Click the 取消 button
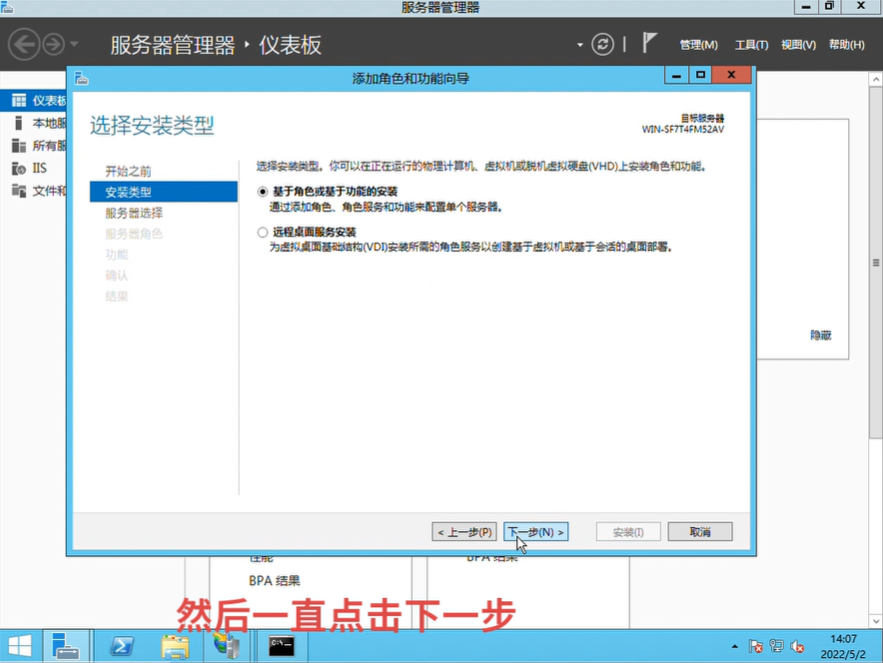Screen dimensions: 883x663 point(700,532)
